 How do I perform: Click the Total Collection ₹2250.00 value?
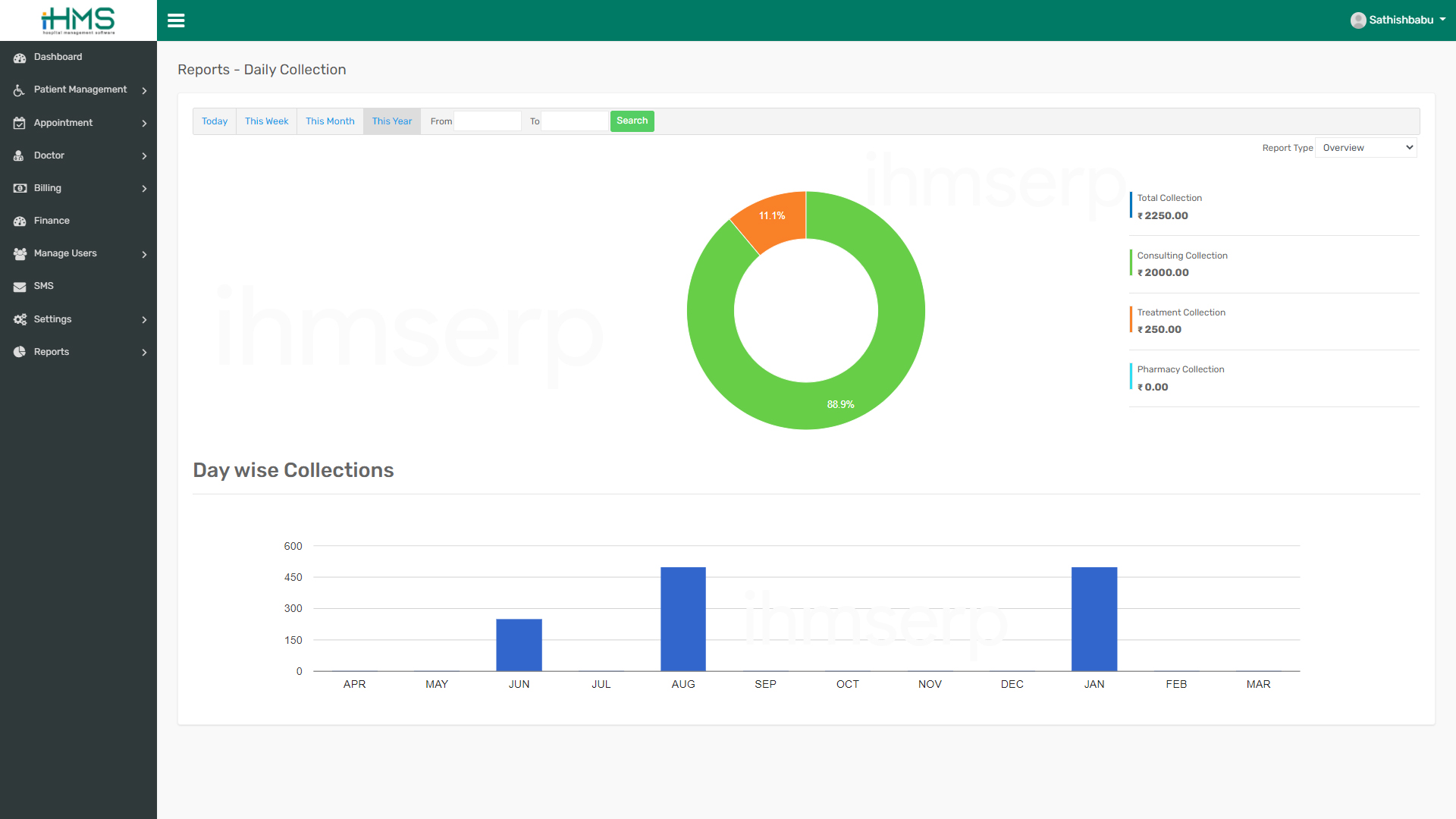pos(1163,216)
